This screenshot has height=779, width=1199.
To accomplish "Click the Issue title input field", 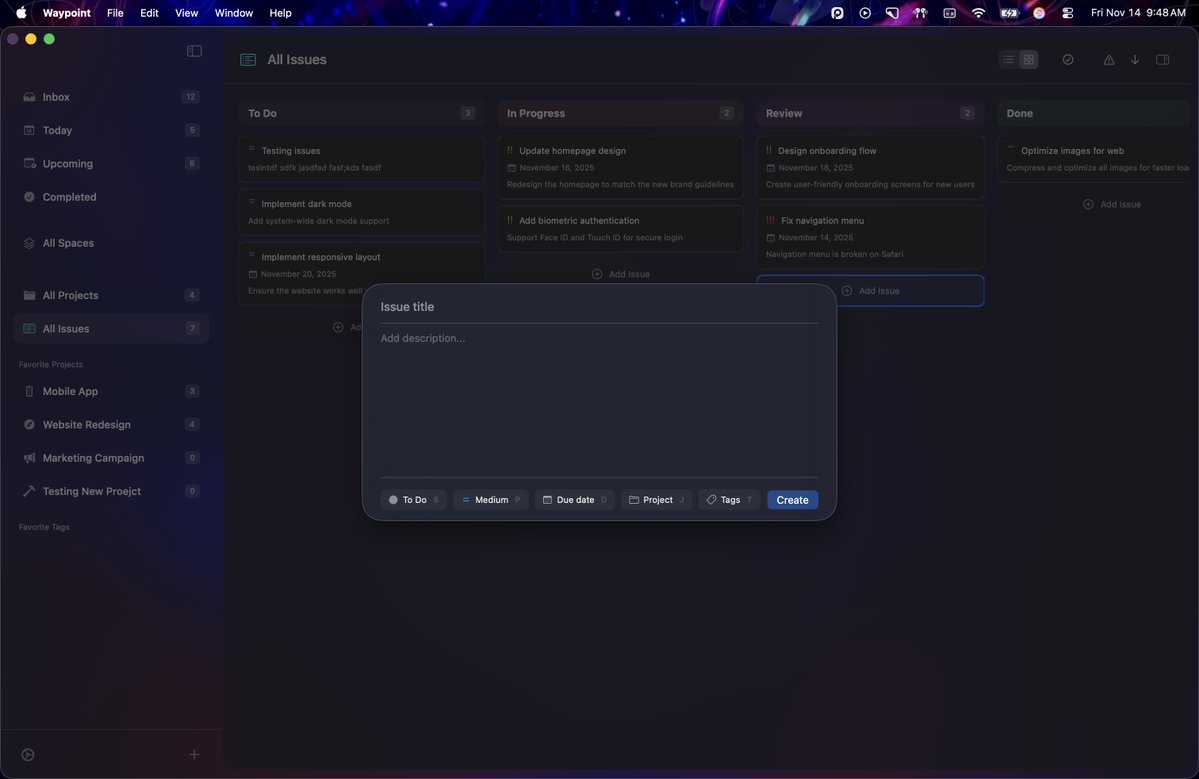I will click(x=598, y=308).
